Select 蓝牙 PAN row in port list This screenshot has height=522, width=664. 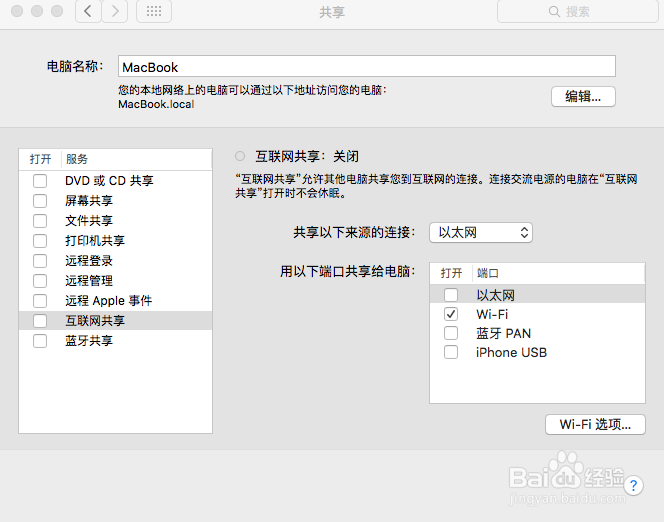[537, 333]
